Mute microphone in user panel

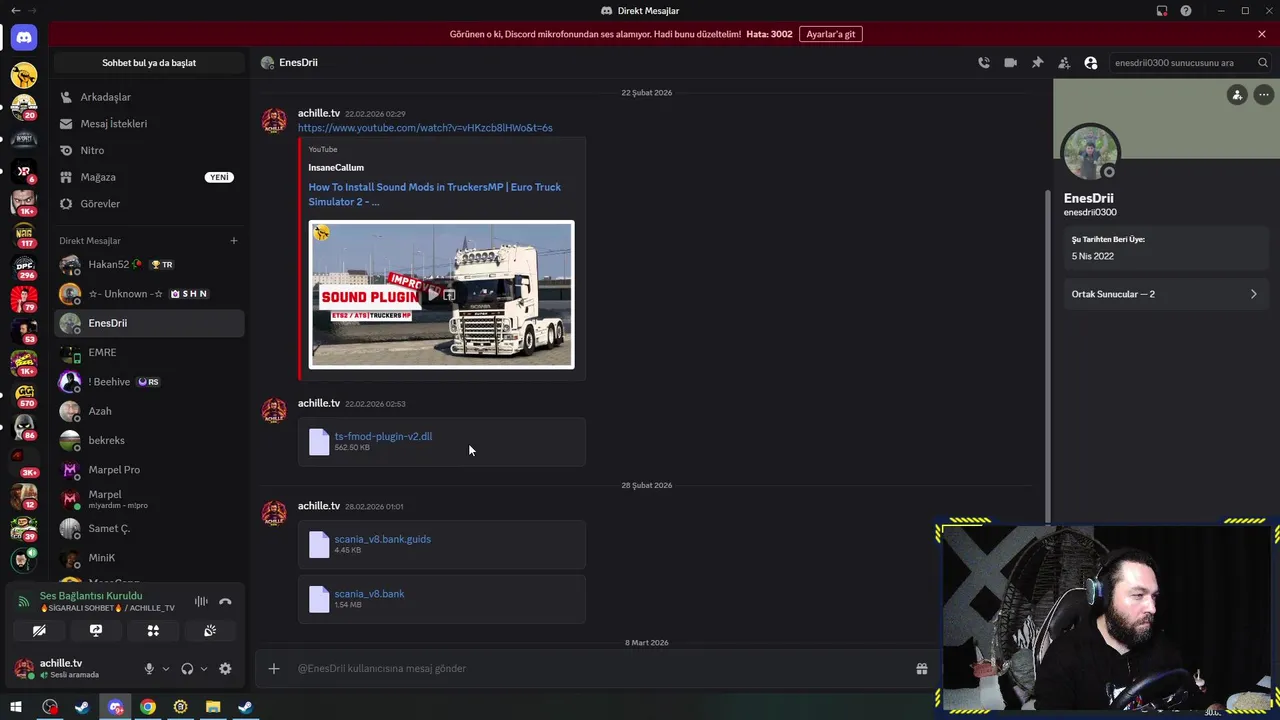(x=149, y=669)
